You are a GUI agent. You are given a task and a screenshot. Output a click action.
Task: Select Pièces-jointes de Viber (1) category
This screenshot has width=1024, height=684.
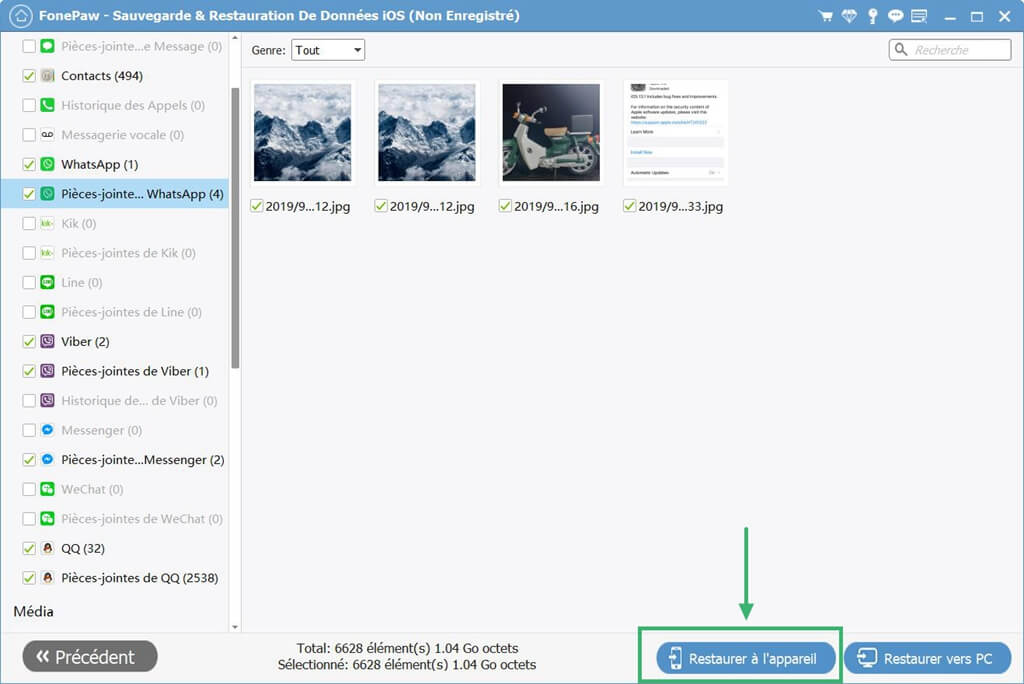[x=135, y=371]
